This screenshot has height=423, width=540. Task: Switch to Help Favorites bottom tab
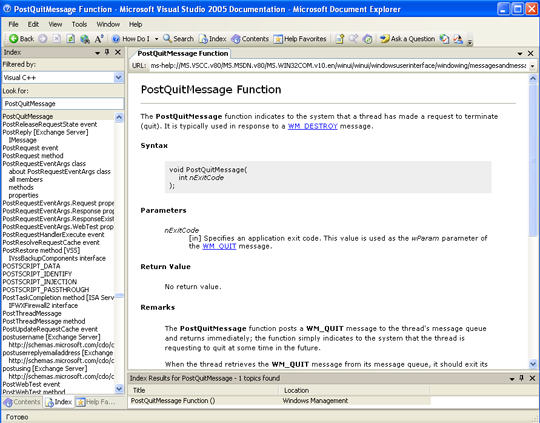coord(96,402)
